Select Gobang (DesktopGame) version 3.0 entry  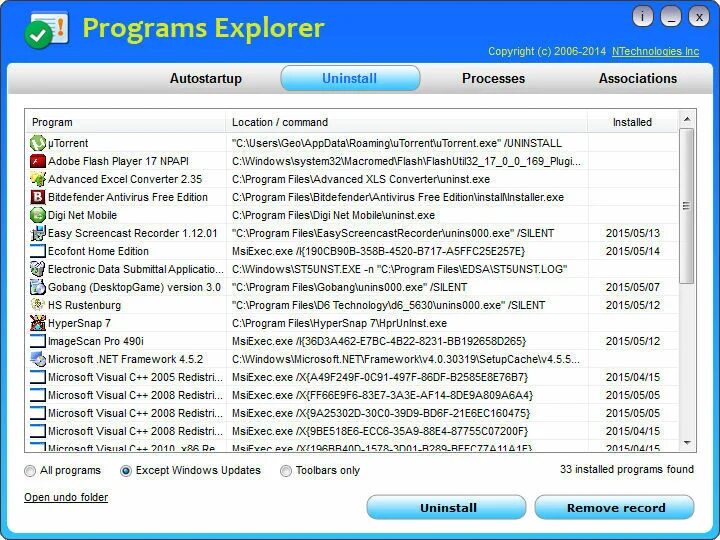click(x=134, y=287)
